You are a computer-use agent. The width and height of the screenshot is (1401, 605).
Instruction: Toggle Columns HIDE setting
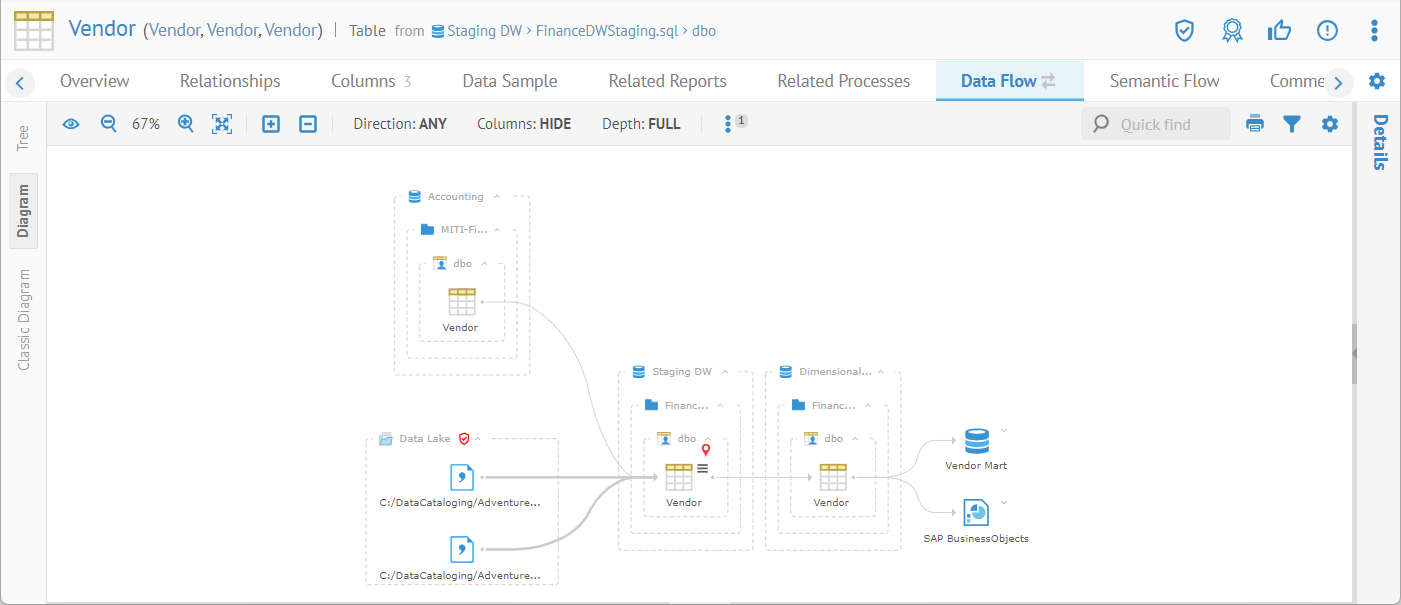[524, 124]
